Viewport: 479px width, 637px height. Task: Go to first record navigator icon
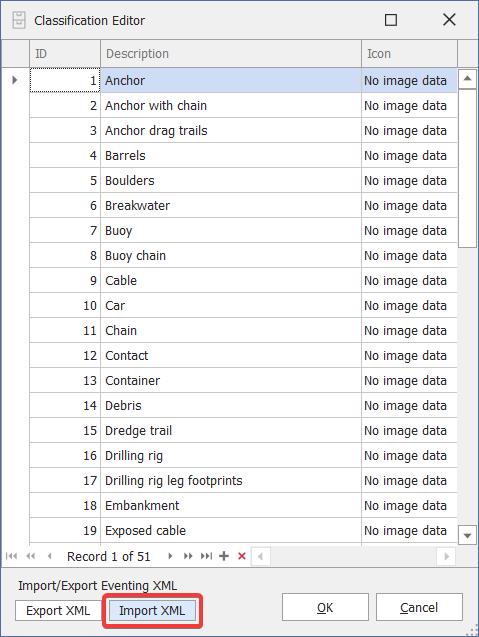click(x=11, y=556)
